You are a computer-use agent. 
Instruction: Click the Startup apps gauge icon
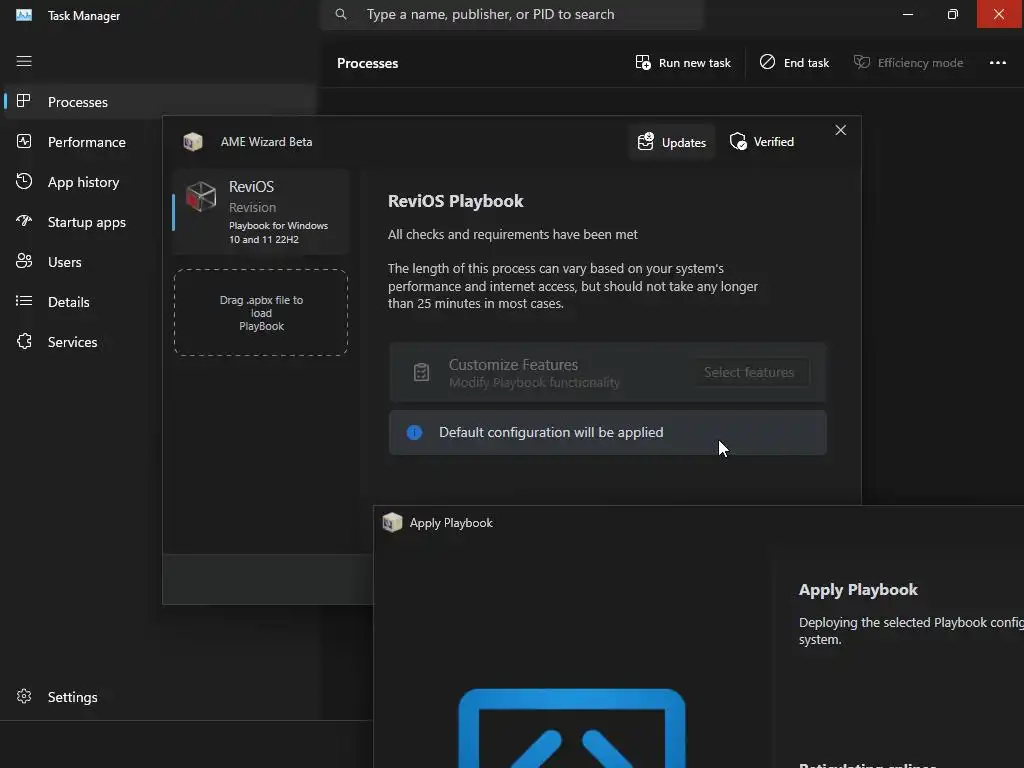click(24, 221)
